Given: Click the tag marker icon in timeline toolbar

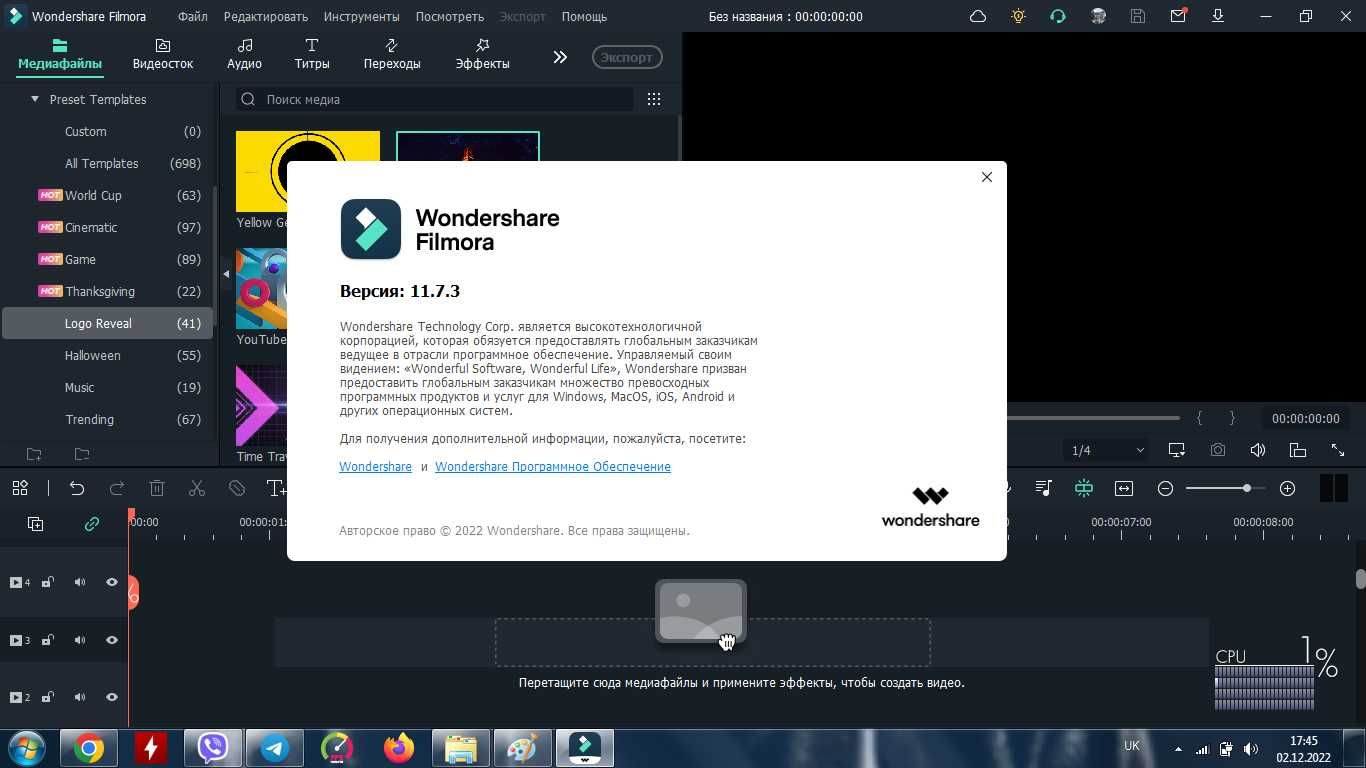Looking at the screenshot, I should point(237,488).
